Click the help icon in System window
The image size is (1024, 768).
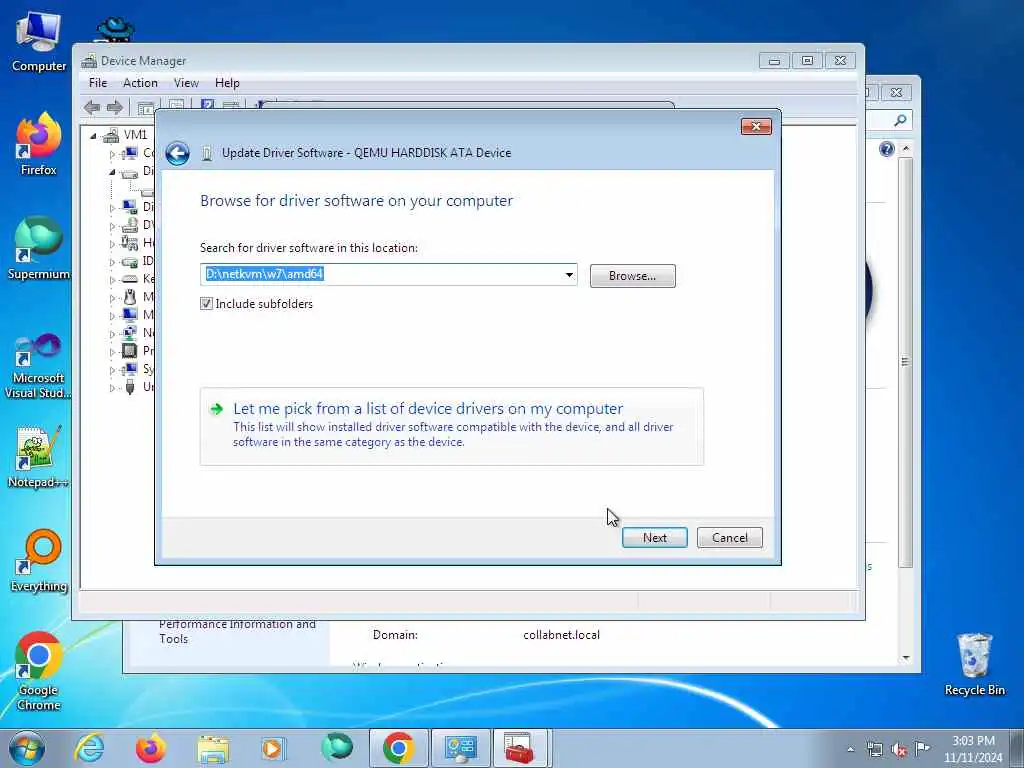click(x=886, y=150)
